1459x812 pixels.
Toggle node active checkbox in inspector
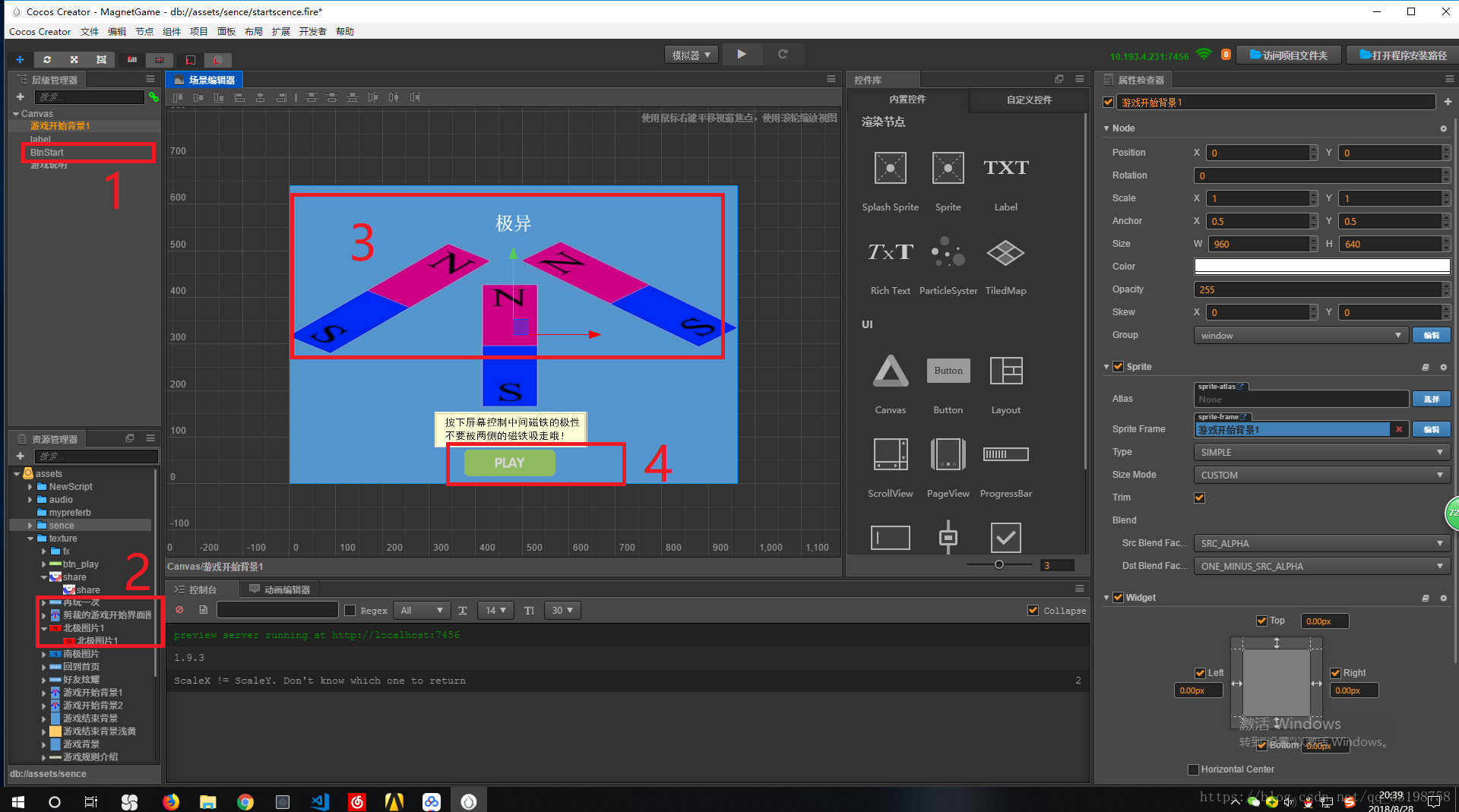1108,103
